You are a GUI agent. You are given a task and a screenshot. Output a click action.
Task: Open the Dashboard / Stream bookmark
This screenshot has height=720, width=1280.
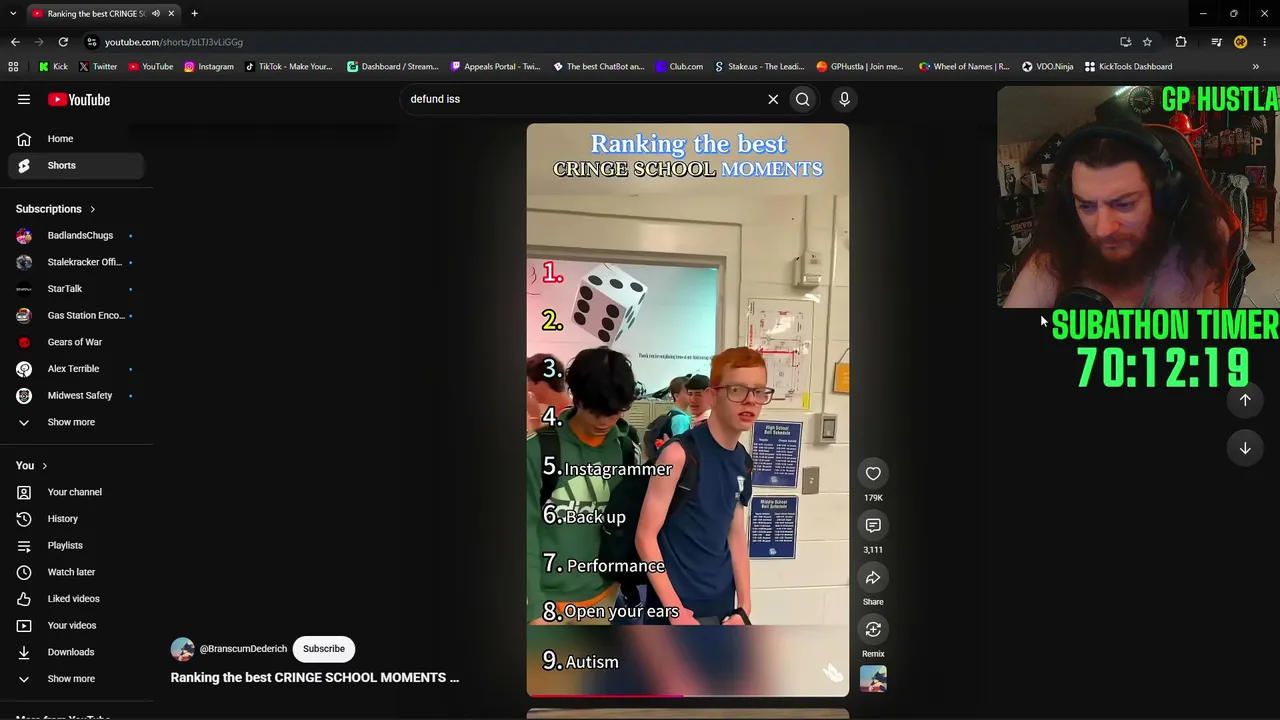(392, 67)
